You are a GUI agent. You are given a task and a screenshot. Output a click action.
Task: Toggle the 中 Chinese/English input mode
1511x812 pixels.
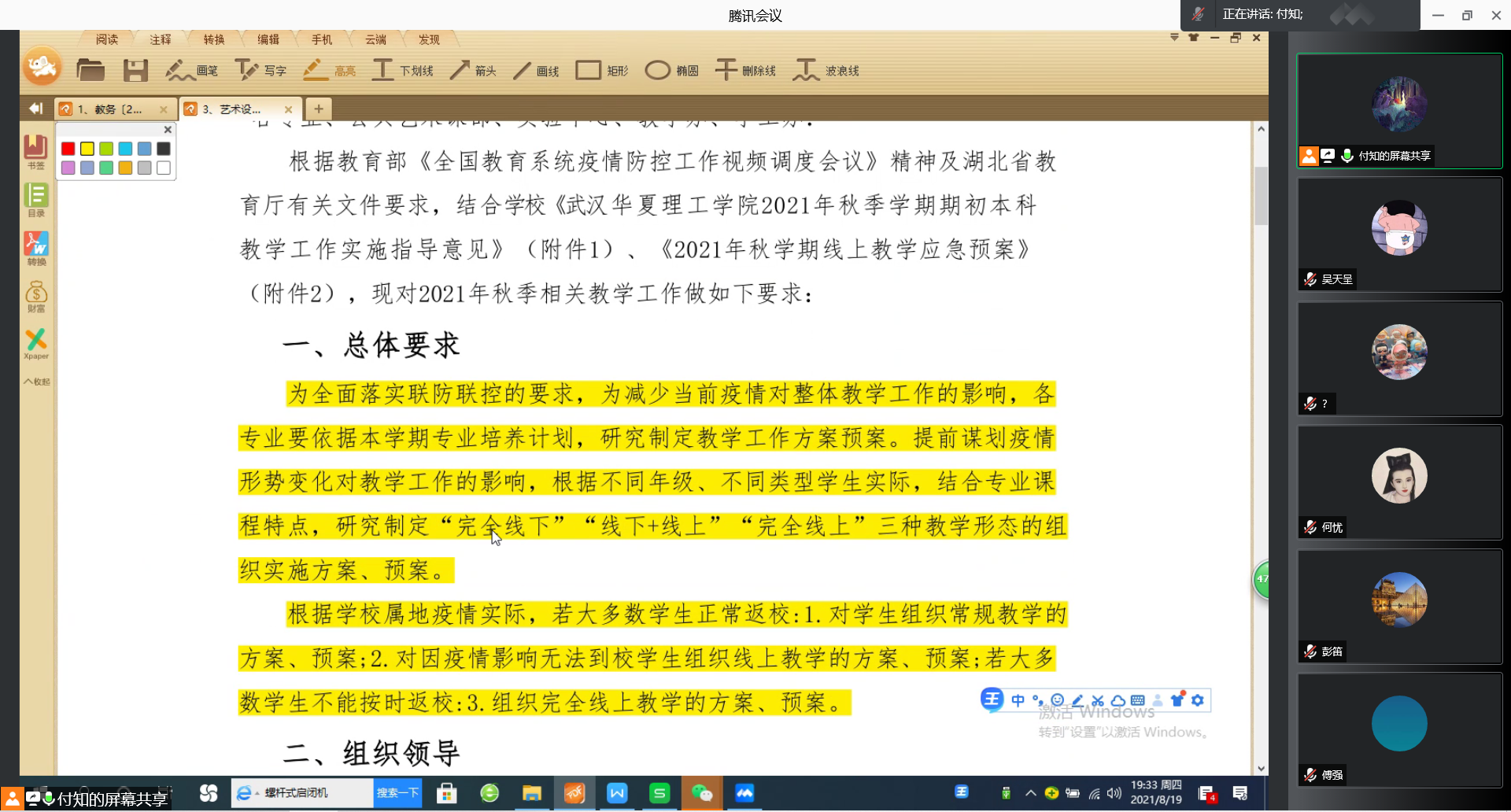(x=1018, y=700)
